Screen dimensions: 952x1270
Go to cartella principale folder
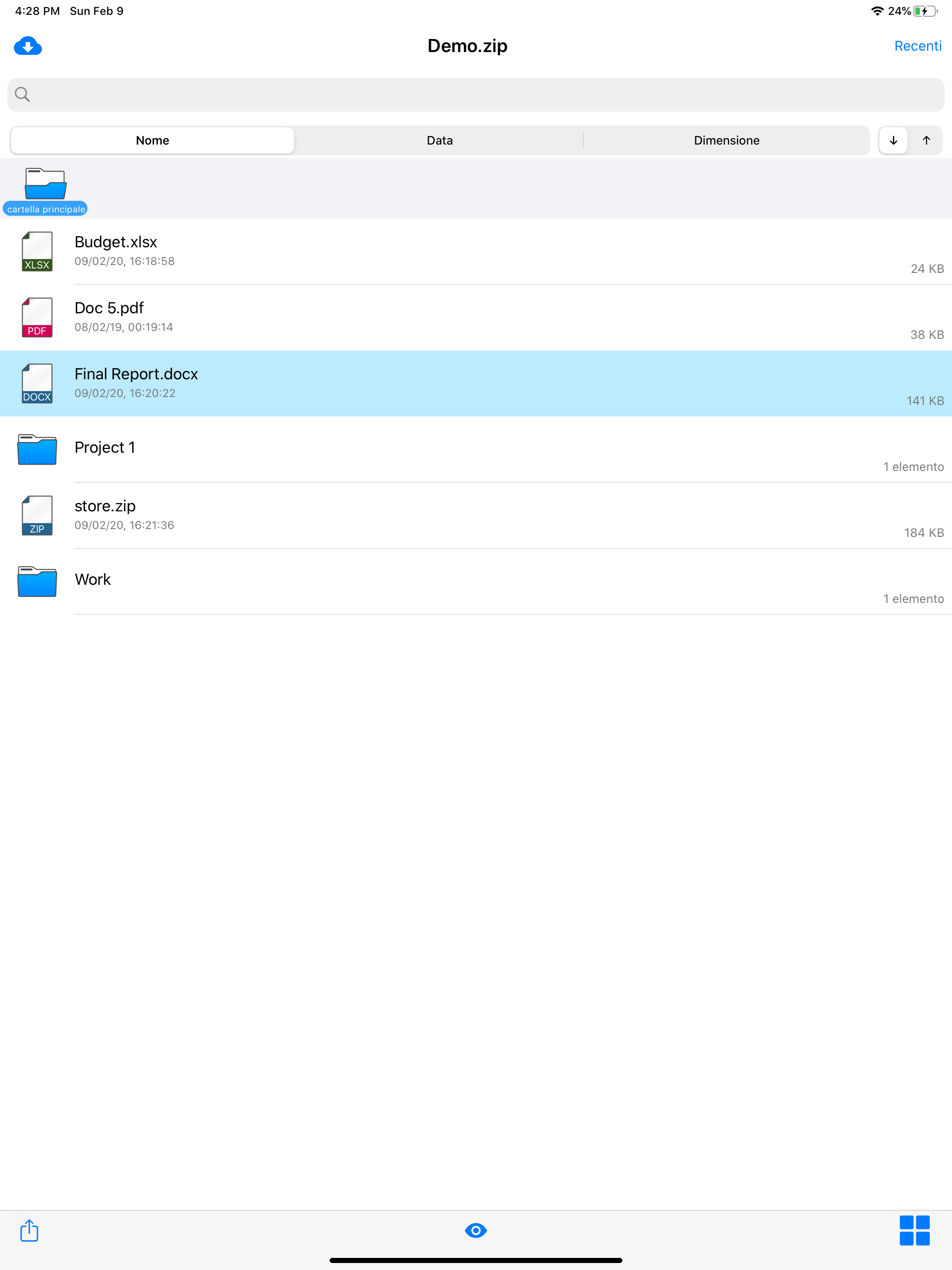coord(46,191)
